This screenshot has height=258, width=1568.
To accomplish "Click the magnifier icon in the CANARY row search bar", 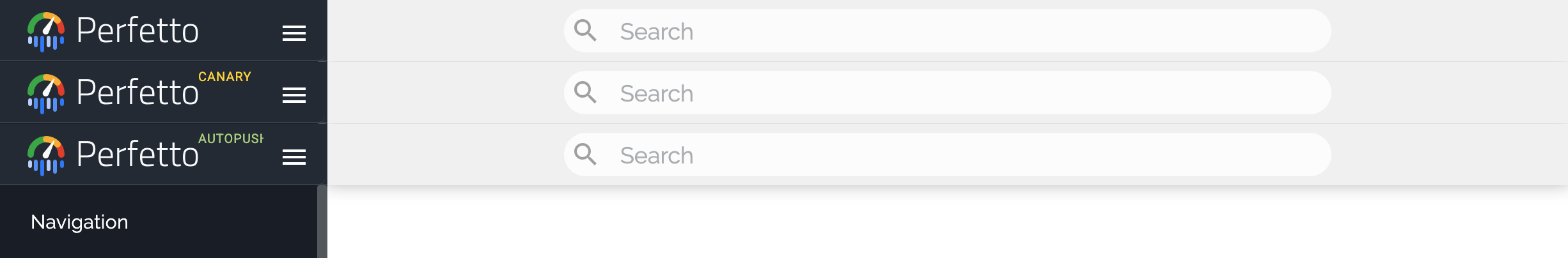I will (x=585, y=93).
